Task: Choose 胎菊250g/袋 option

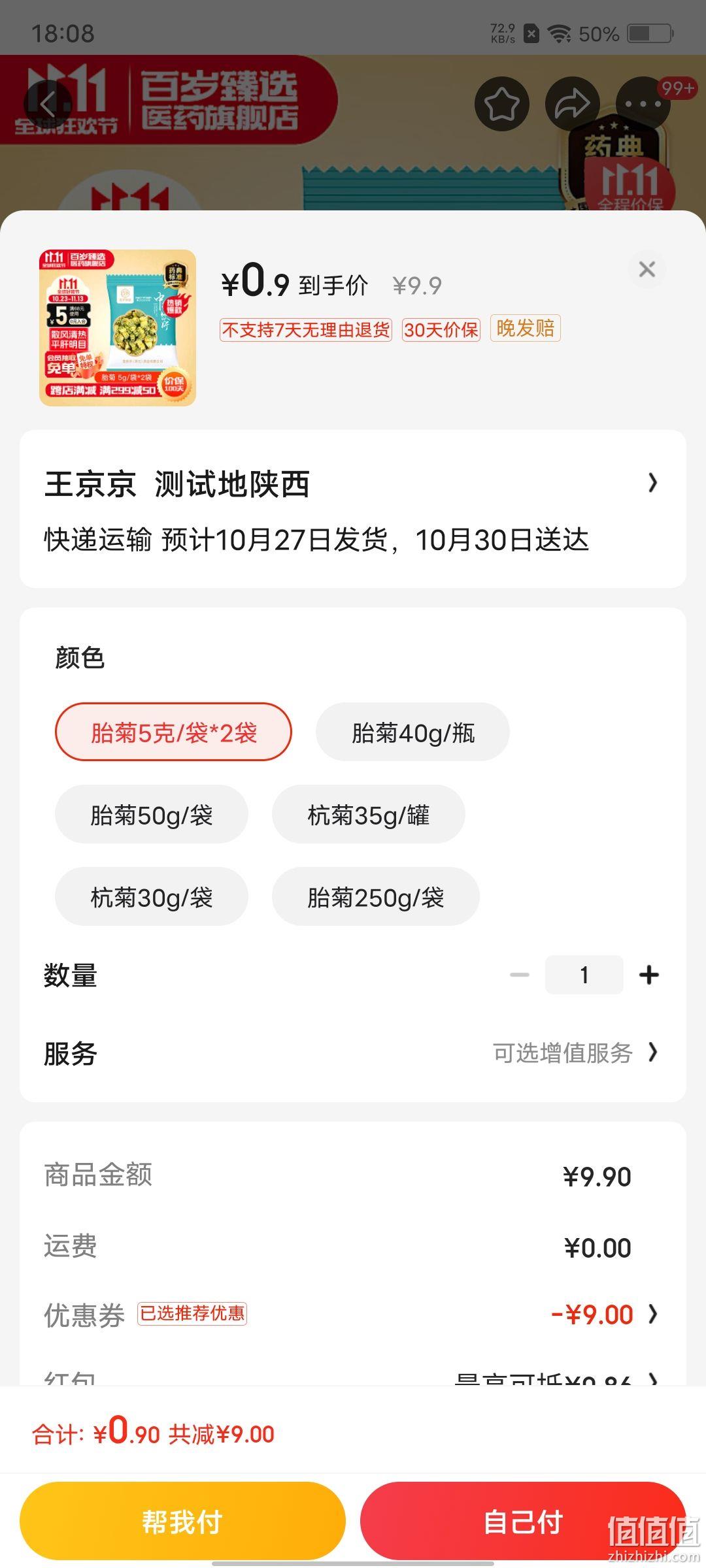Action: point(376,896)
